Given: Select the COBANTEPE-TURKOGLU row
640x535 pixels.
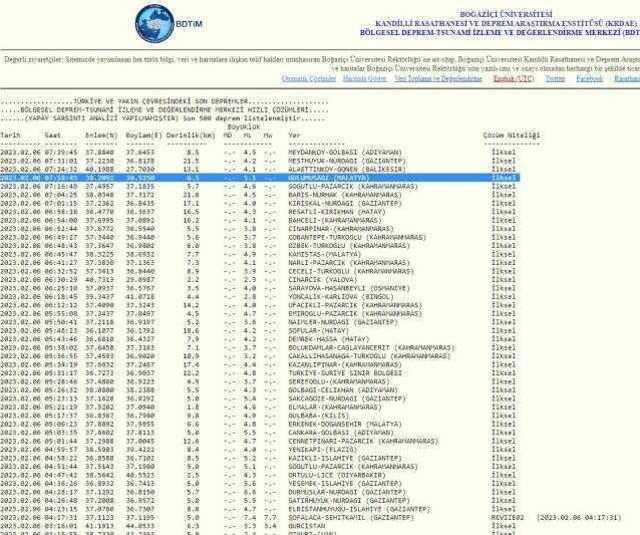Looking at the screenshot, I should 260,237.
